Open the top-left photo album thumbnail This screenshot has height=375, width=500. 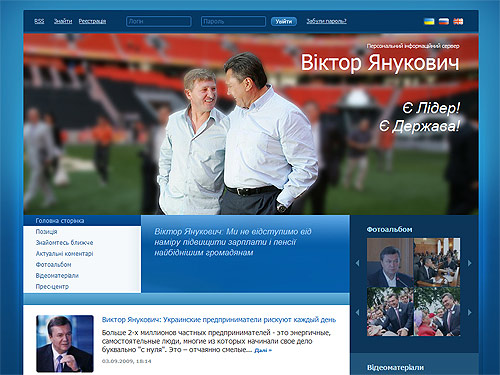(390, 262)
